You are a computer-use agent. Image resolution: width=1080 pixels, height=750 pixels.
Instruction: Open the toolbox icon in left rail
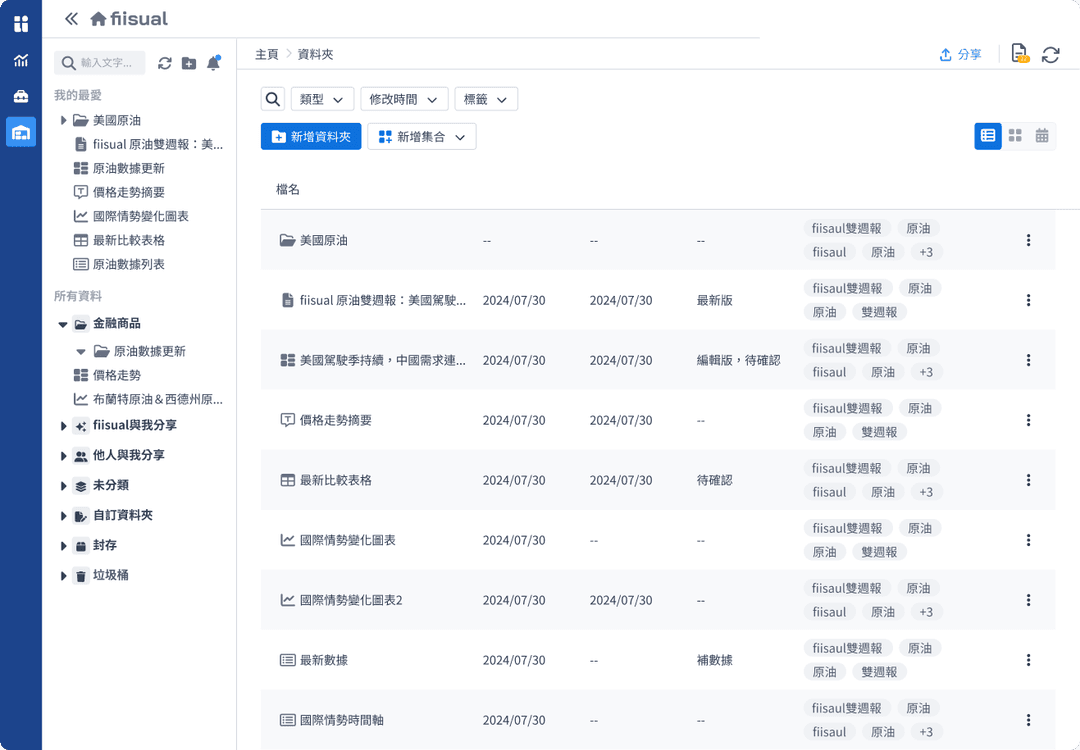tap(21, 96)
